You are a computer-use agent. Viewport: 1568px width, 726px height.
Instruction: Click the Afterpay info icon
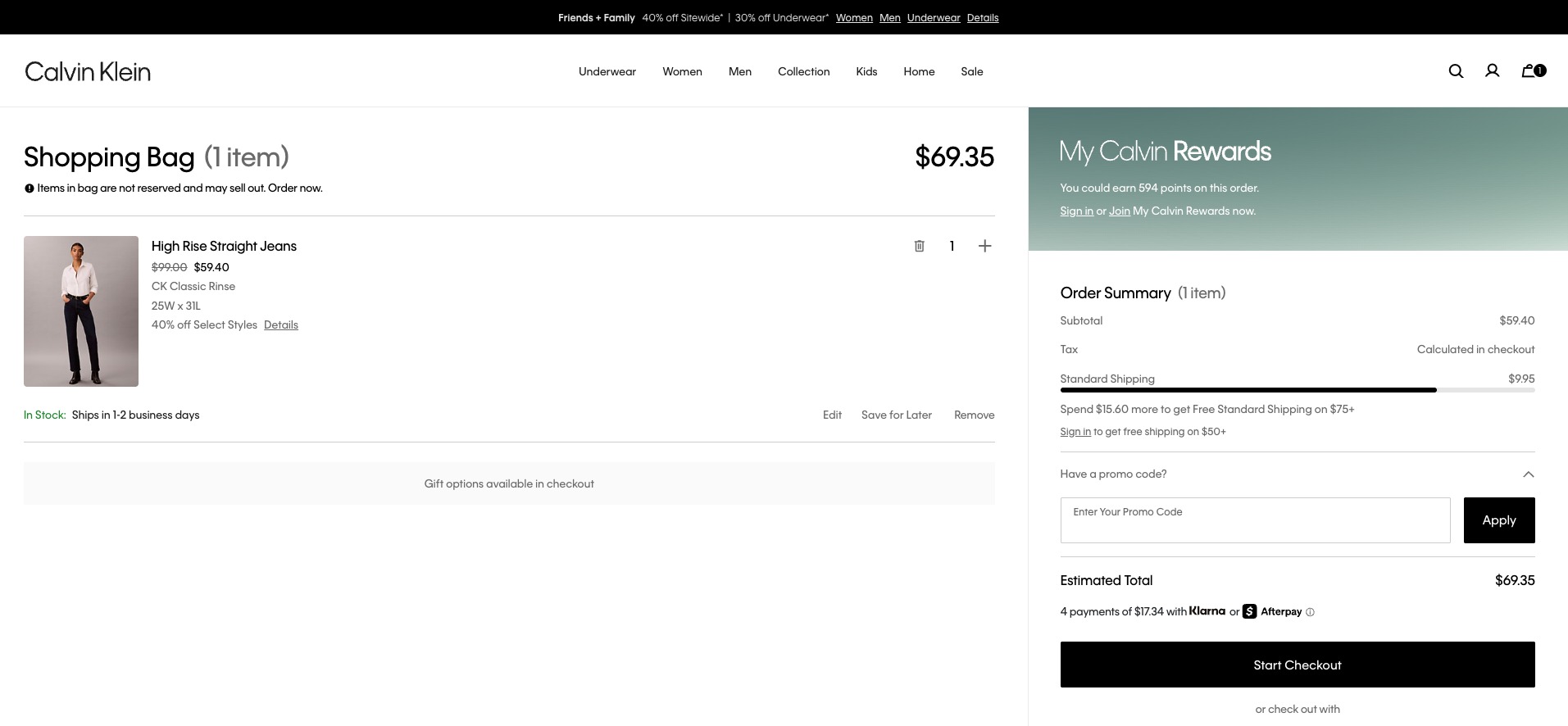(1310, 612)
